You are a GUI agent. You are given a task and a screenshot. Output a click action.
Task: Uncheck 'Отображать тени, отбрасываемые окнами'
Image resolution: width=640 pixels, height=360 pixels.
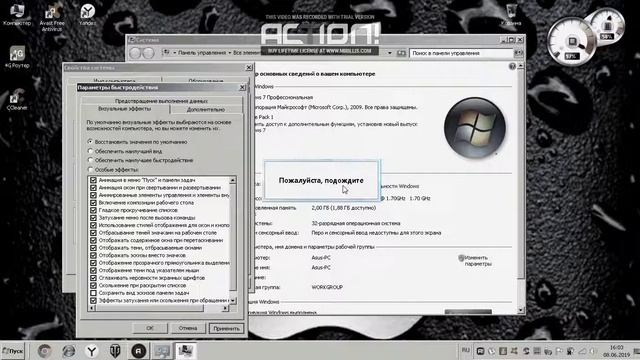pyautogui.click(x=93, y=248)
